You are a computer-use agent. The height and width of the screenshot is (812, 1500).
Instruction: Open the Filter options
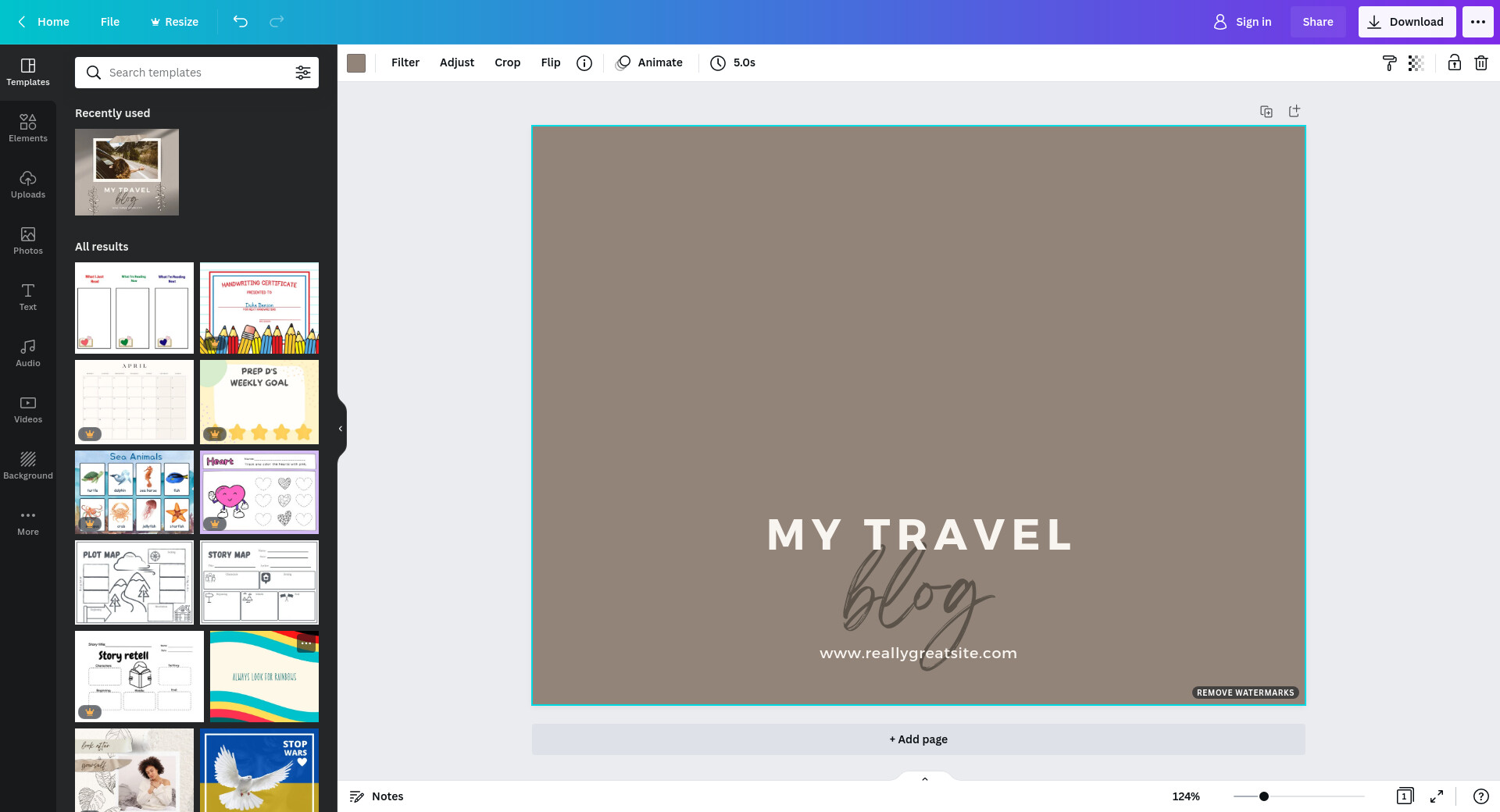[405, 62]
